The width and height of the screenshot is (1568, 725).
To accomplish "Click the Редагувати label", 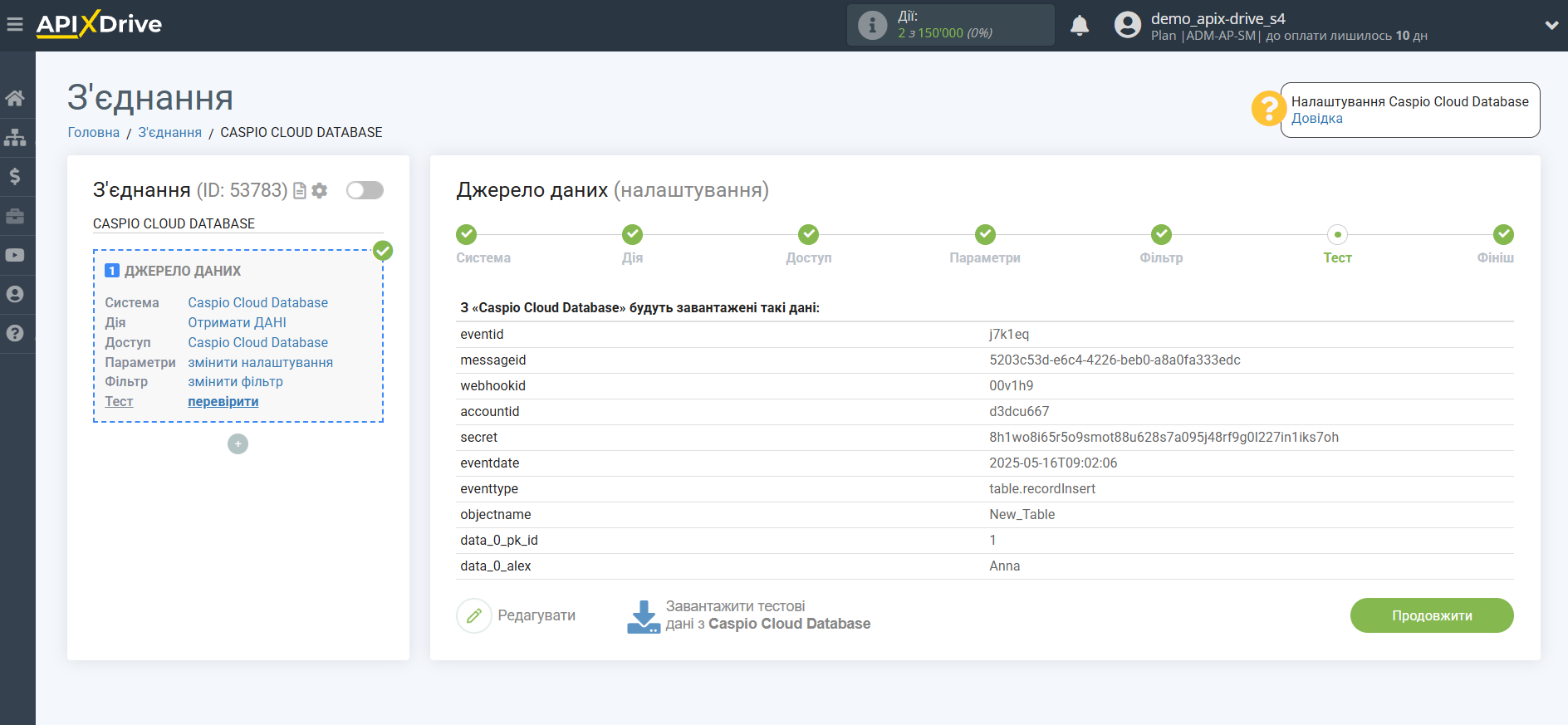I will 537,616.
